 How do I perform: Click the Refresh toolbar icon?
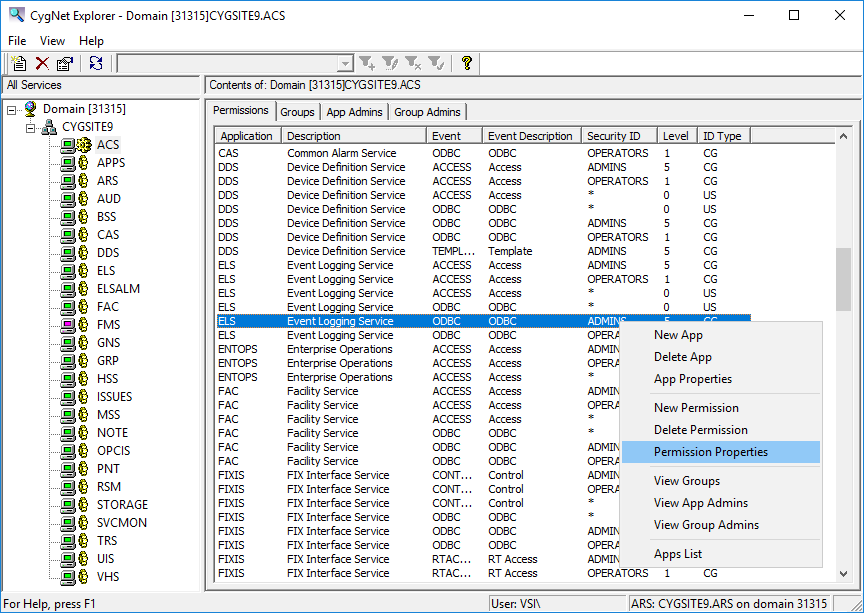[x=96, y=63]
